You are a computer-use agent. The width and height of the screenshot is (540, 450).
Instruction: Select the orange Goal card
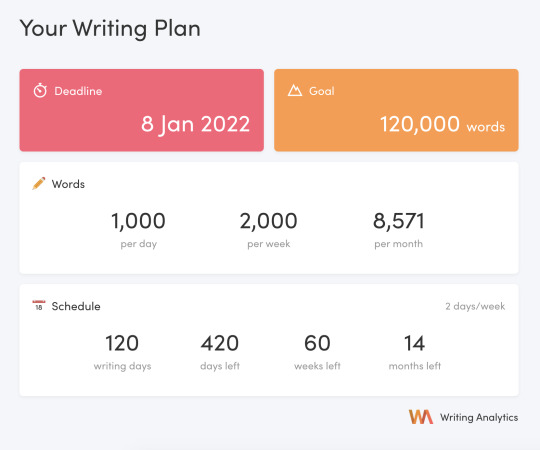[396, 110]
